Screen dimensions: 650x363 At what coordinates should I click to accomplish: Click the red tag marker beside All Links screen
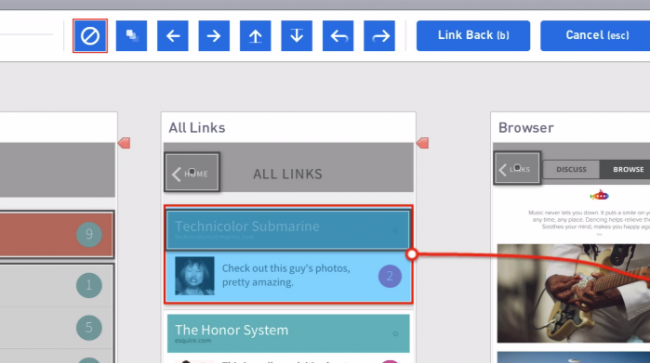click(x=422, y=143)
